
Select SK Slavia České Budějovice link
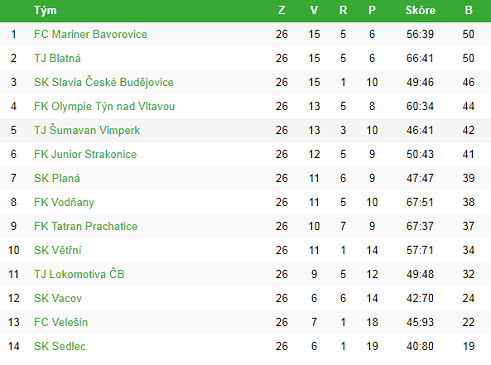pos(104,82)
